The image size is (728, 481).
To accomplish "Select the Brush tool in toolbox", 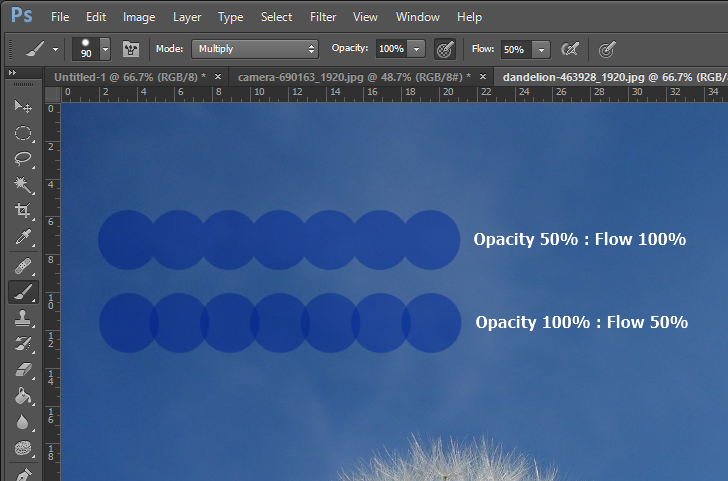I will click(x=23, y=292).
